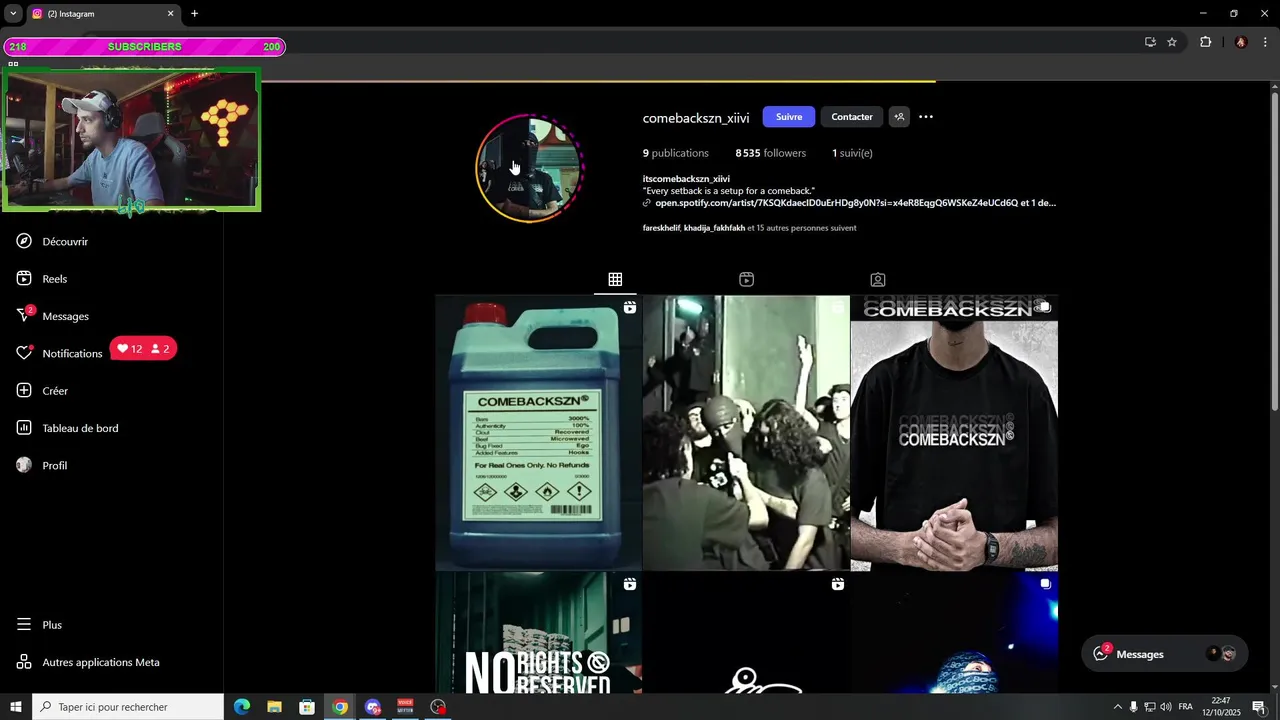Click the Windows taskbar search box
Image resolution: width=1280 pixels, height=720 pixels.
[128, 707]
